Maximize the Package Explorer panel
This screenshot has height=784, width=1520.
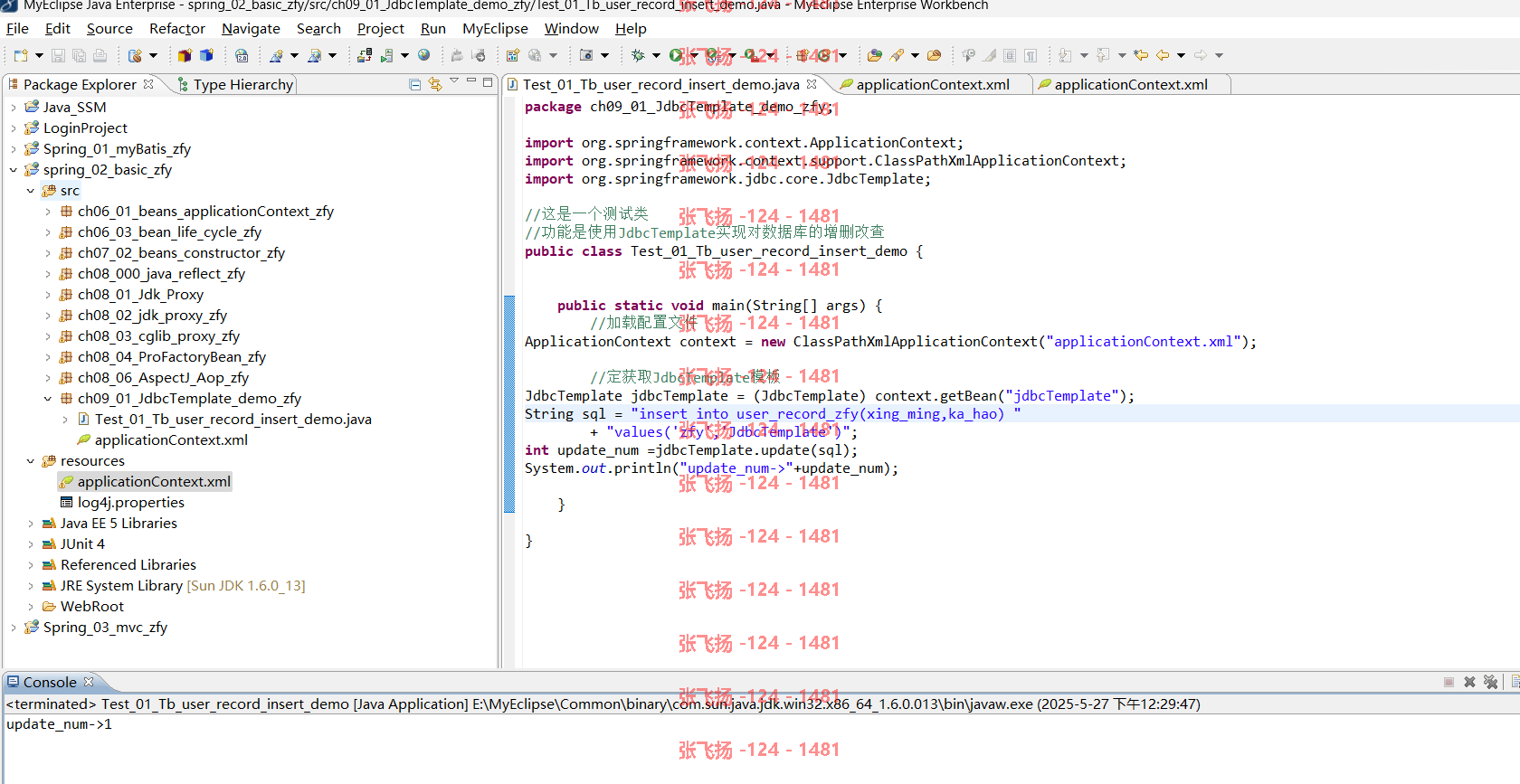click(488, 82)
